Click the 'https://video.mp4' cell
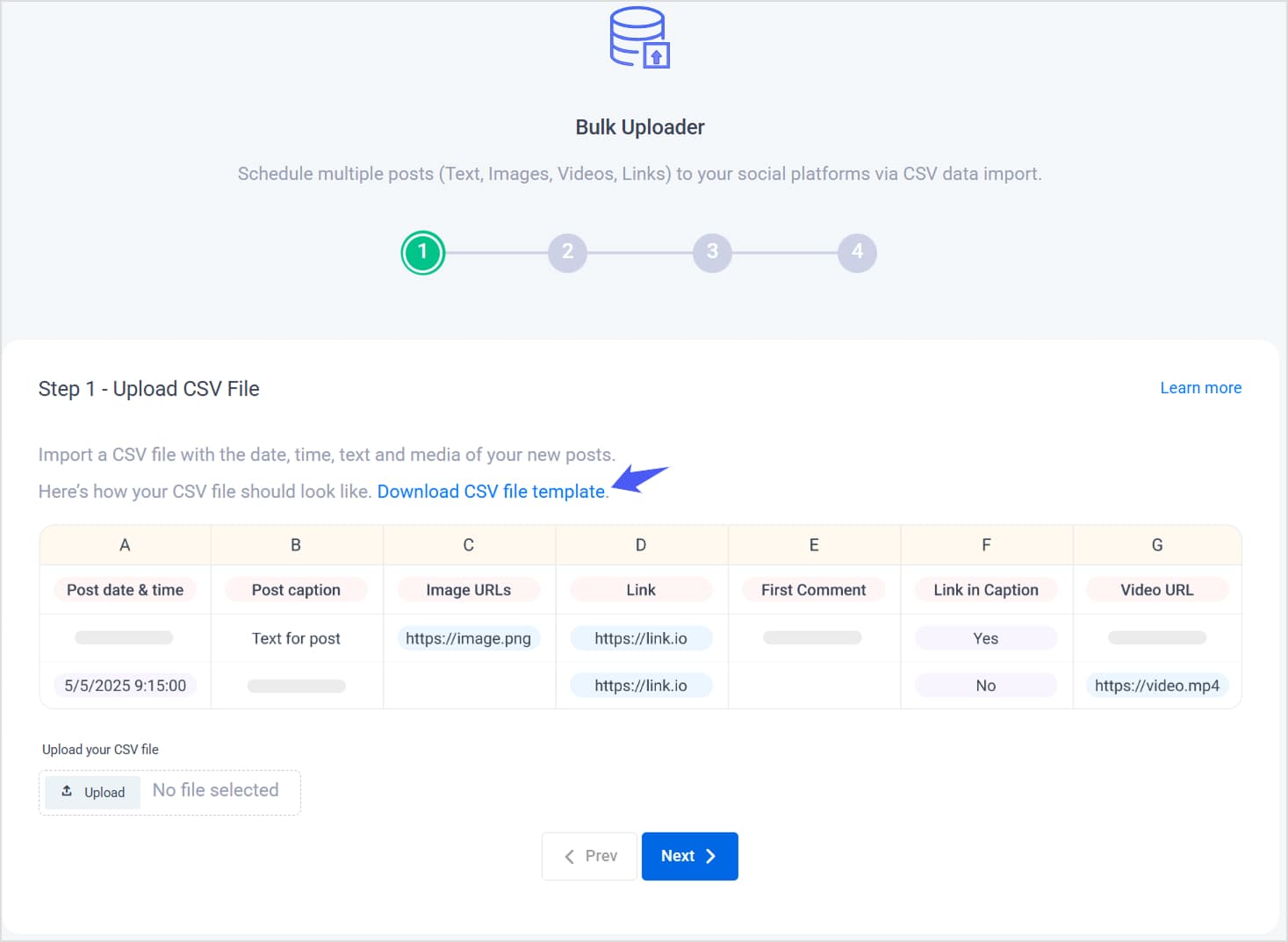The width and height of the screenshot is (1288, 942). tap(1157, 686)
